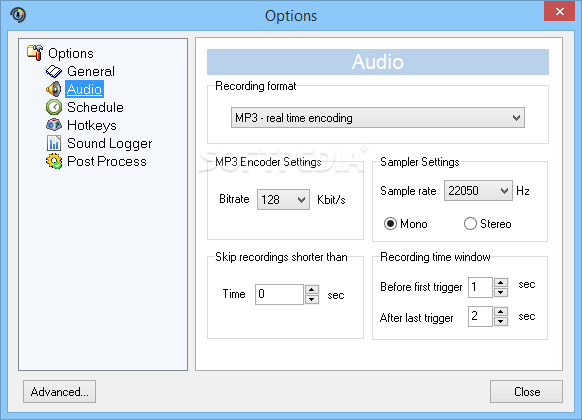Select the Options root tree item
This screenshot has height=420, width=582.
click(71, 53)
